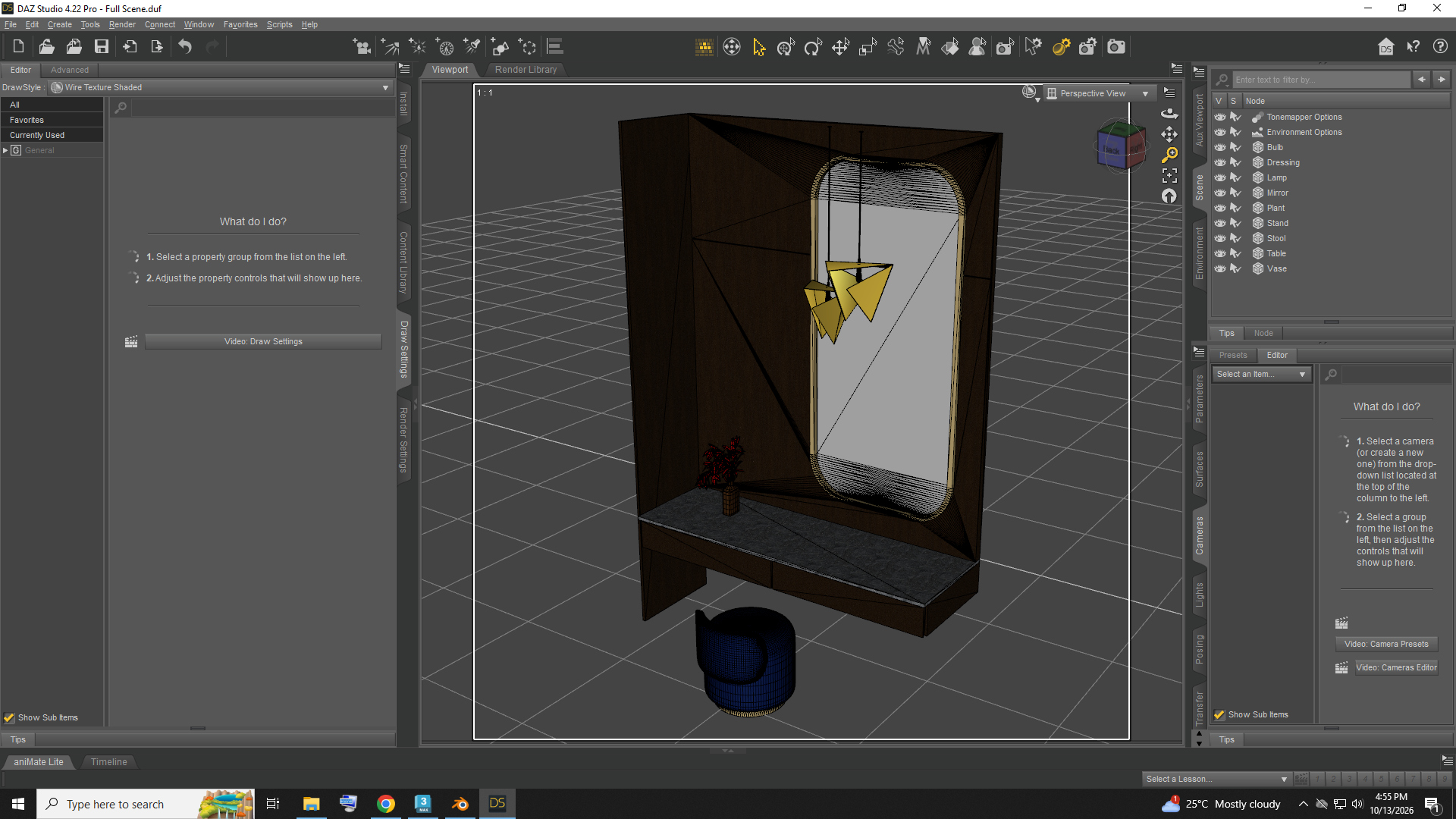The width and height of the screenshot is (1456, 819).
Task: Click the viewport orbit camera control
Action: [1169, 114]
